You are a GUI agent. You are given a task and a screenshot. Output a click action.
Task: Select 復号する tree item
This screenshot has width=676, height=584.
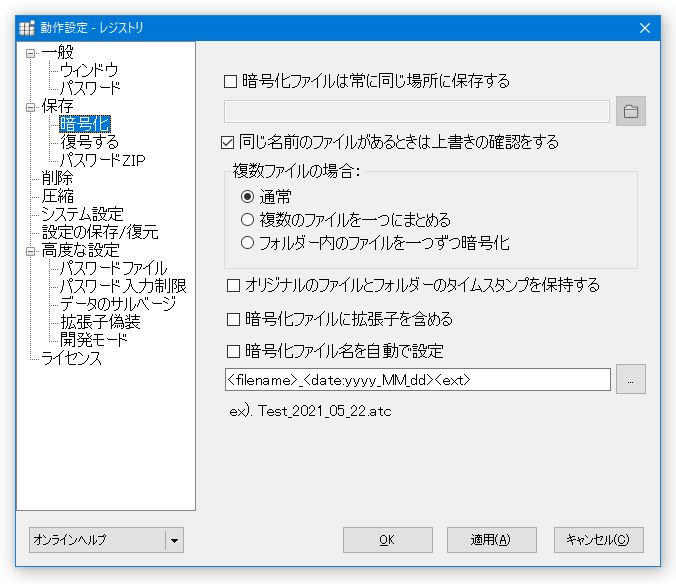[x=89, y=142]
